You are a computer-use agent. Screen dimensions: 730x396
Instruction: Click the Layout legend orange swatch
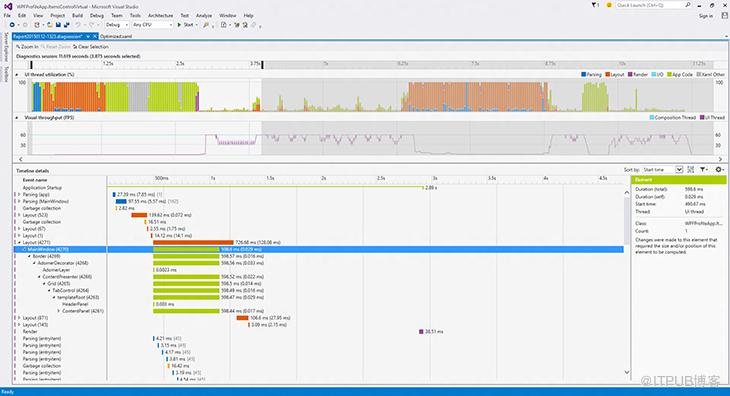pyautogui.click(x=608, y=74)
